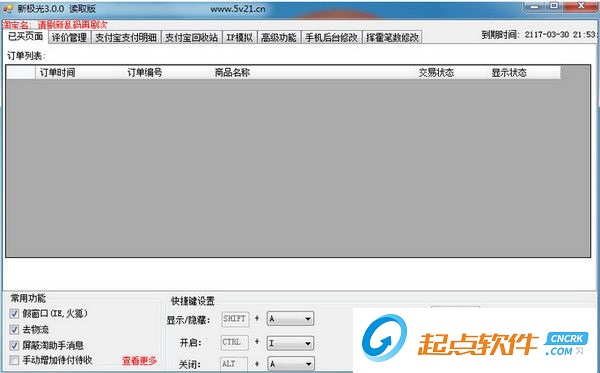
Task: Open the 显示/隐藏 hotkey letter dropdown
Action: tap(290, 319)
